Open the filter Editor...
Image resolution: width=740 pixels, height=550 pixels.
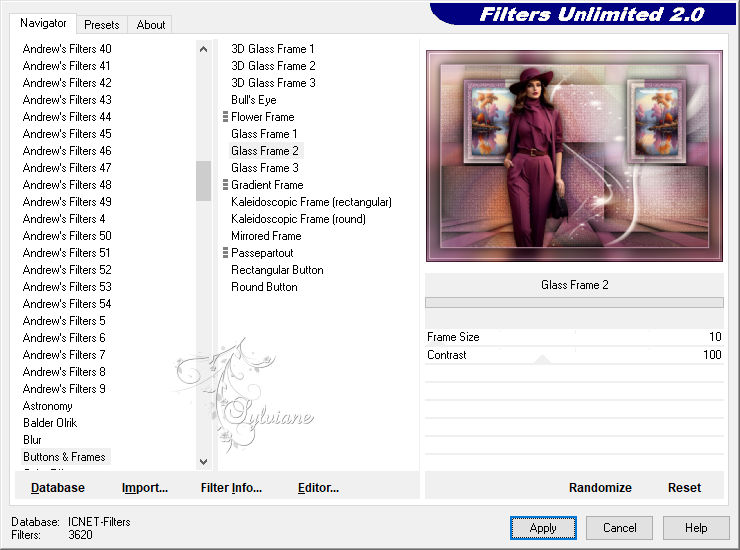pos(319,488)
